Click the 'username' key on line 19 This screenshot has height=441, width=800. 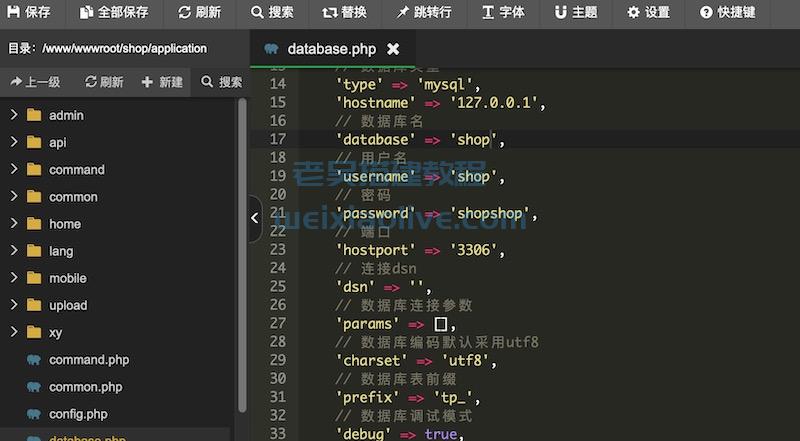pyautogui.click(x=376, y=176)
